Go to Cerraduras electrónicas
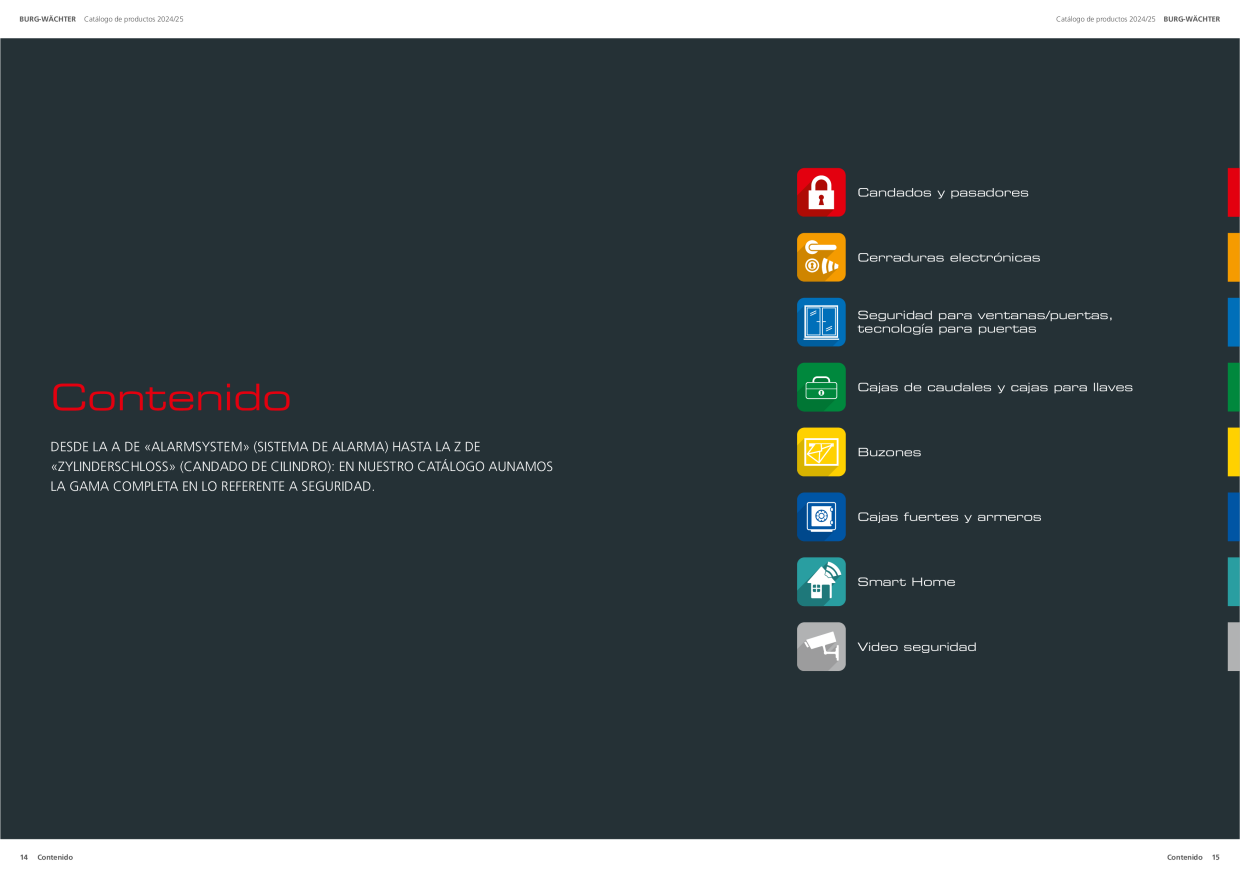1240x876 pixels. (x=948, y=258)
